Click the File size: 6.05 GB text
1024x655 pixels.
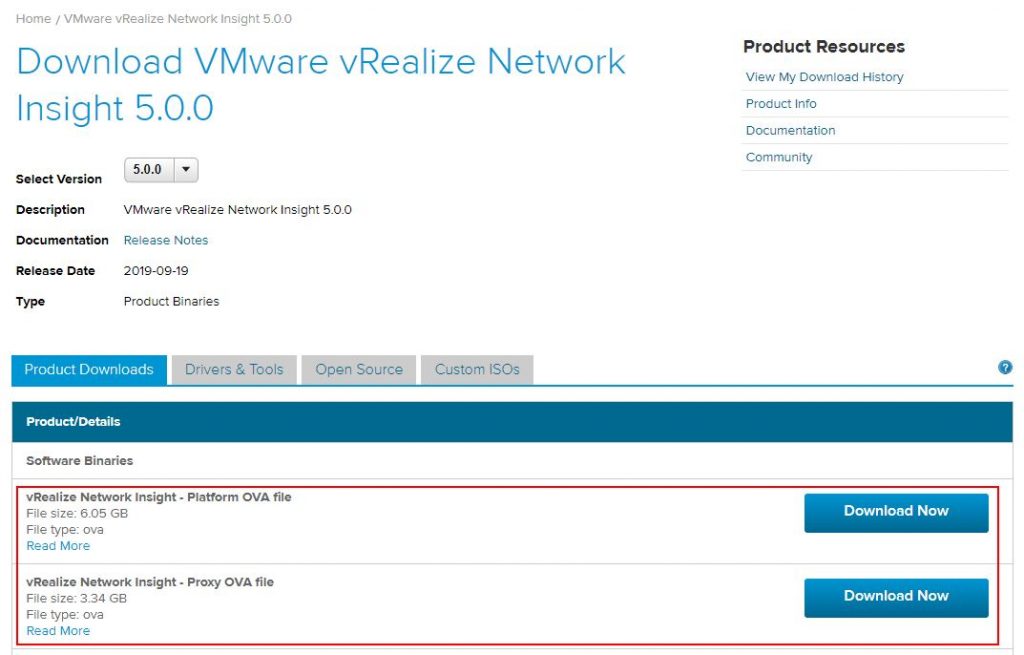(x=77, y=513)
